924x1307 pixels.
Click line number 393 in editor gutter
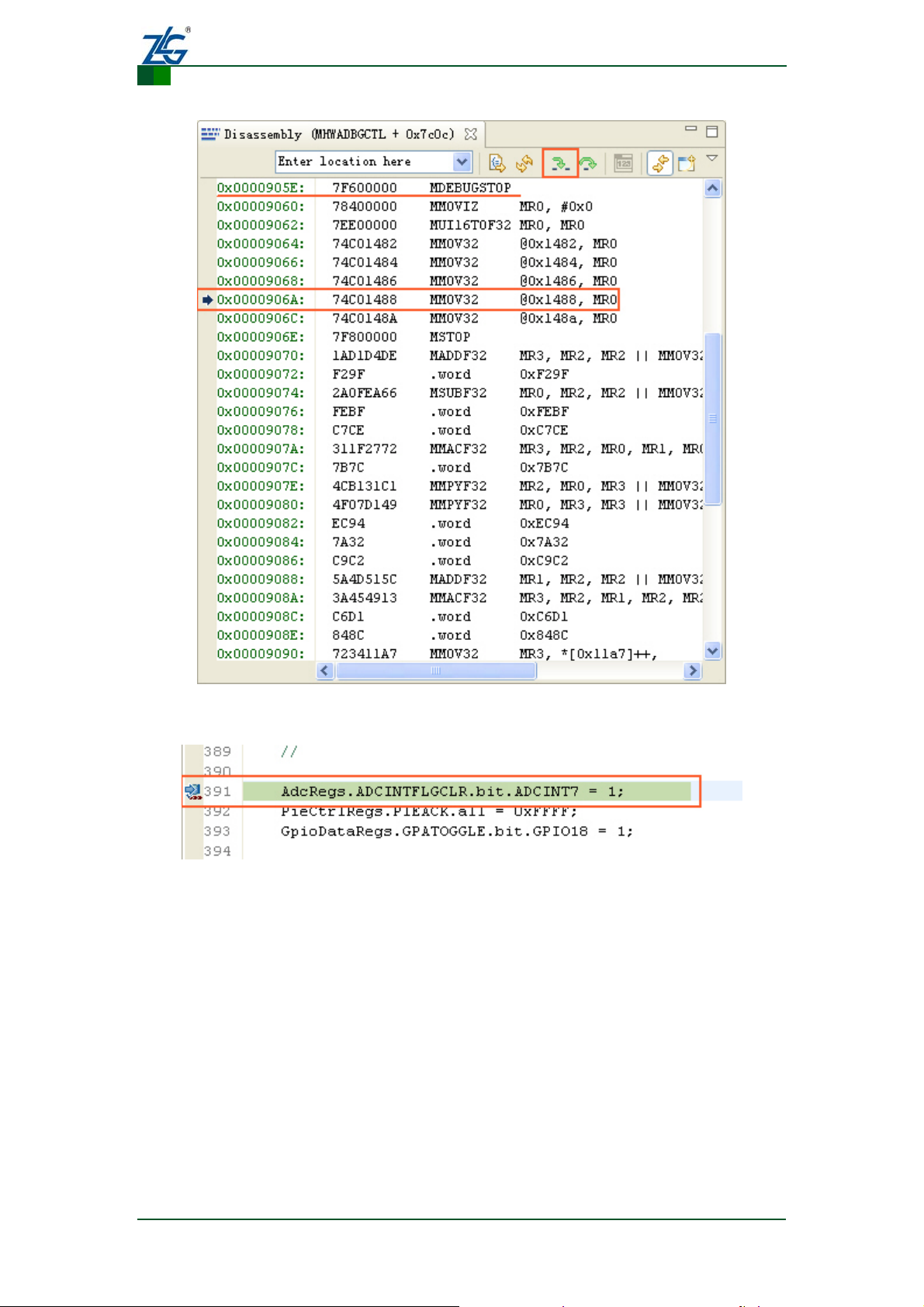point(217,831)
